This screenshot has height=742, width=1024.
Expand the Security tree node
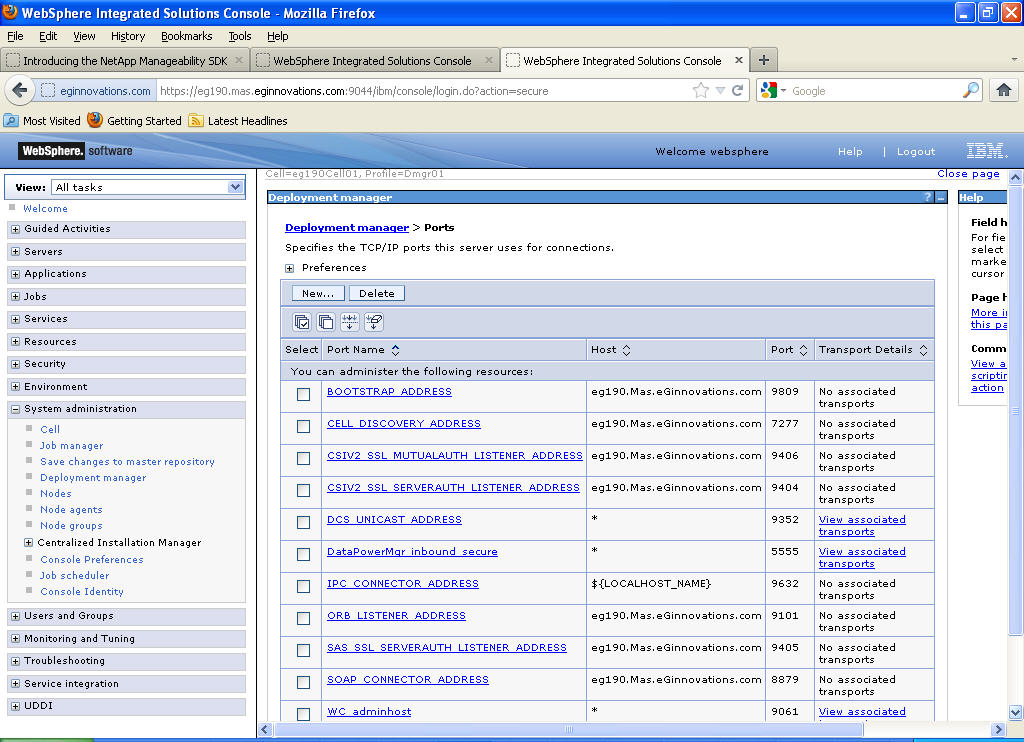point(16,364)
